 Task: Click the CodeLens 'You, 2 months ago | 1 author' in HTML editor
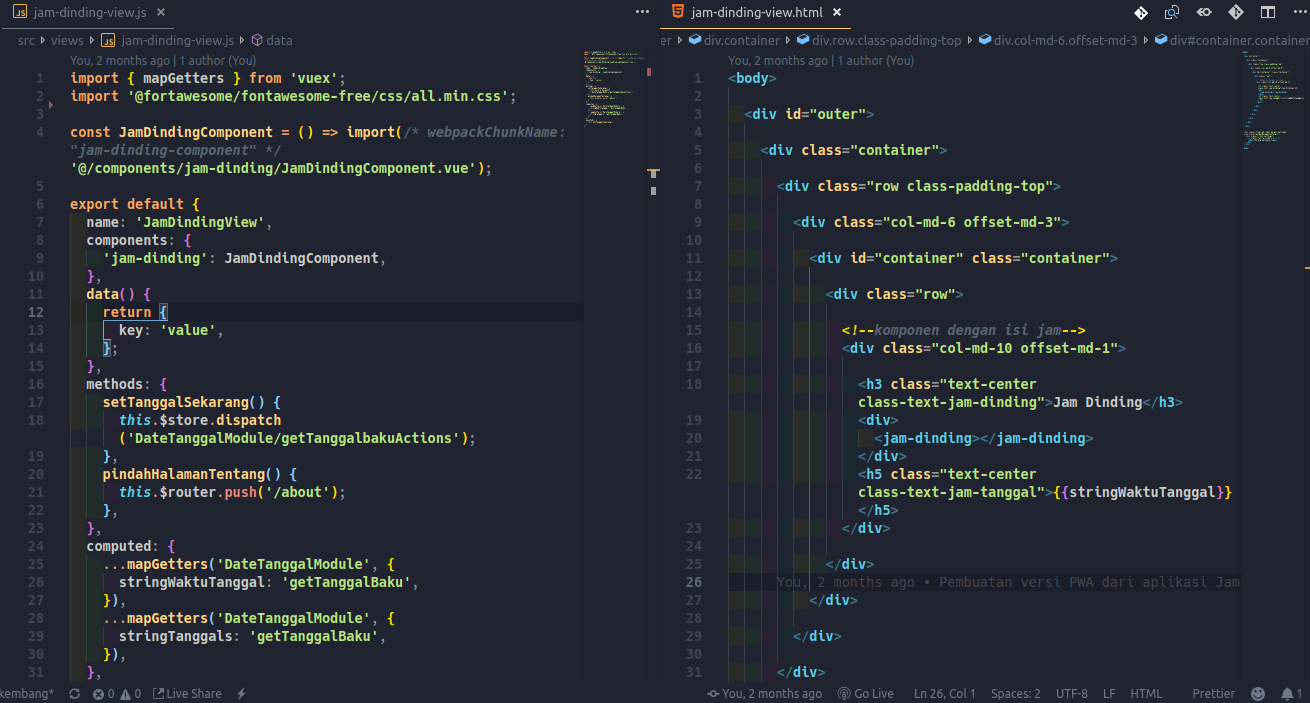pyautogui.click(x=821, y=60)
